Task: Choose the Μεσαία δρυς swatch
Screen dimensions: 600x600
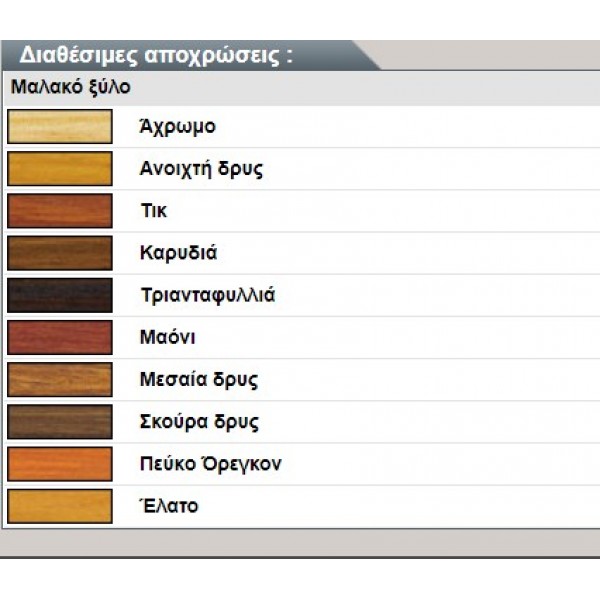Action: pos(60,380)
